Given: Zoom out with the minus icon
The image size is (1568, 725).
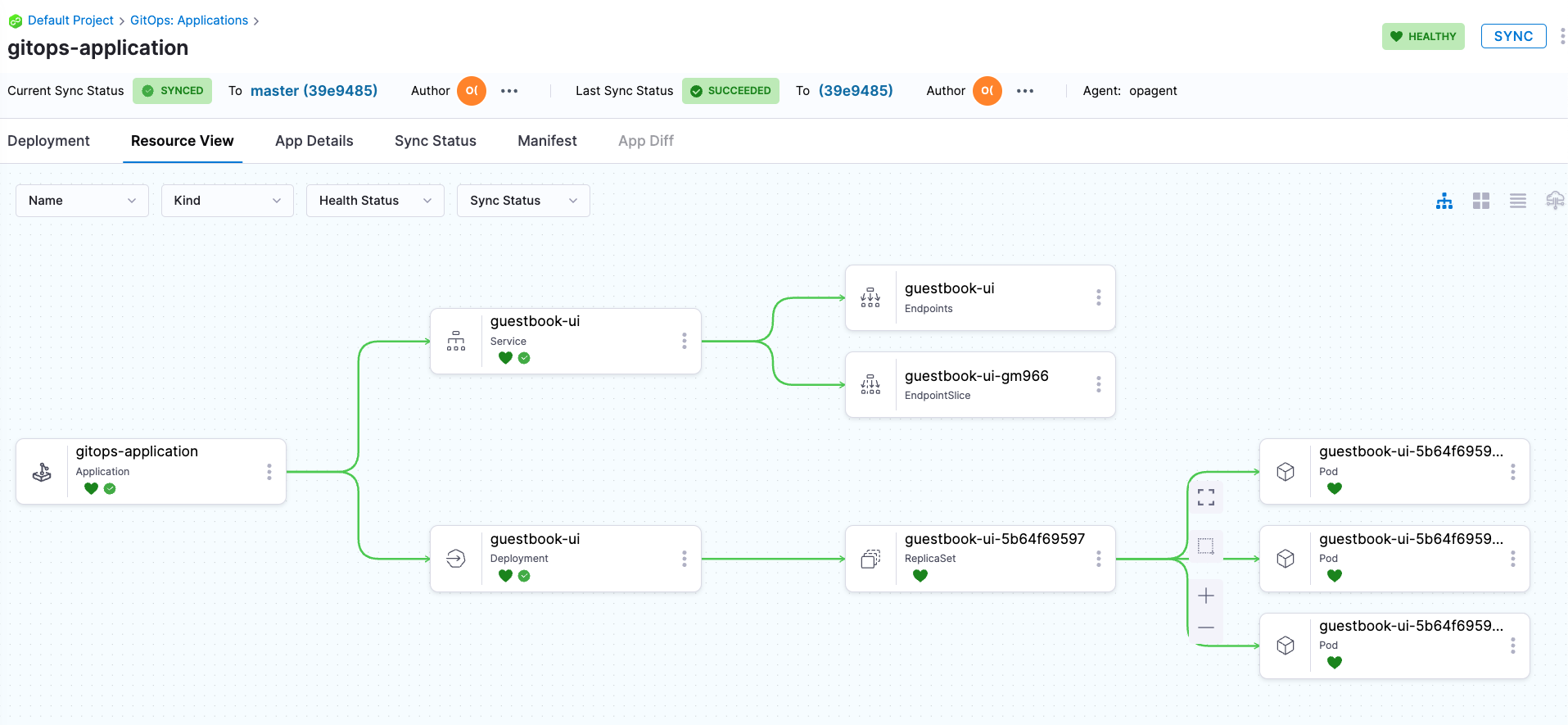Looking at the screenshot, I should (1206, 628).
